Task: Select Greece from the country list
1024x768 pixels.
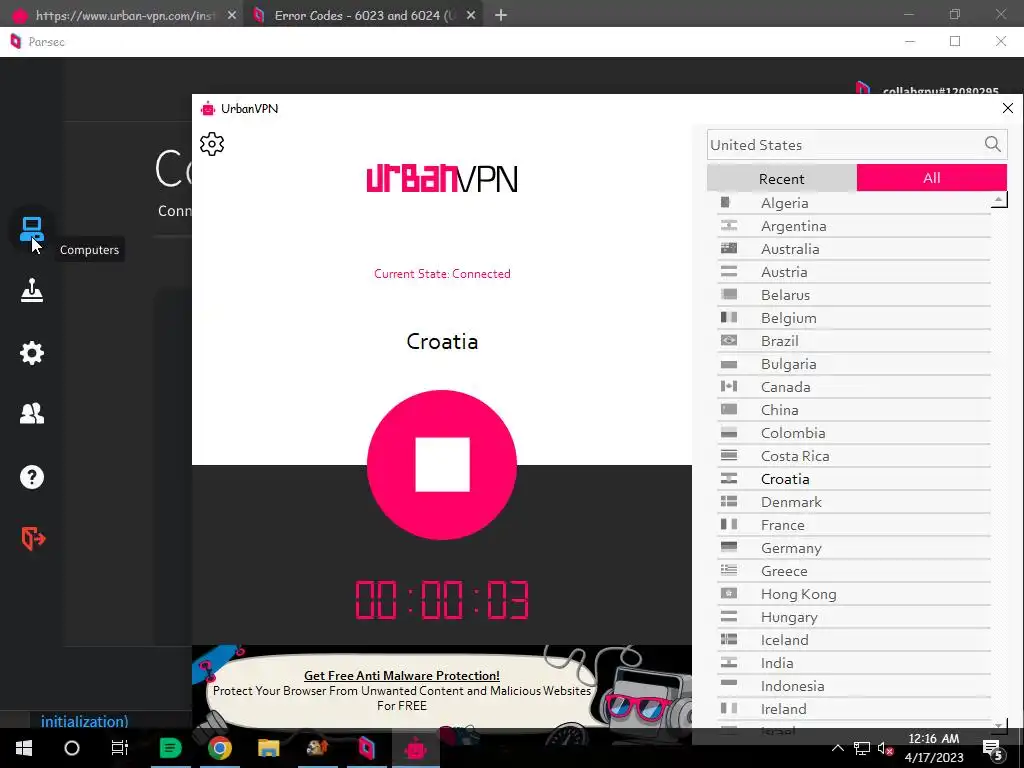Action: [x=854, y=571]
